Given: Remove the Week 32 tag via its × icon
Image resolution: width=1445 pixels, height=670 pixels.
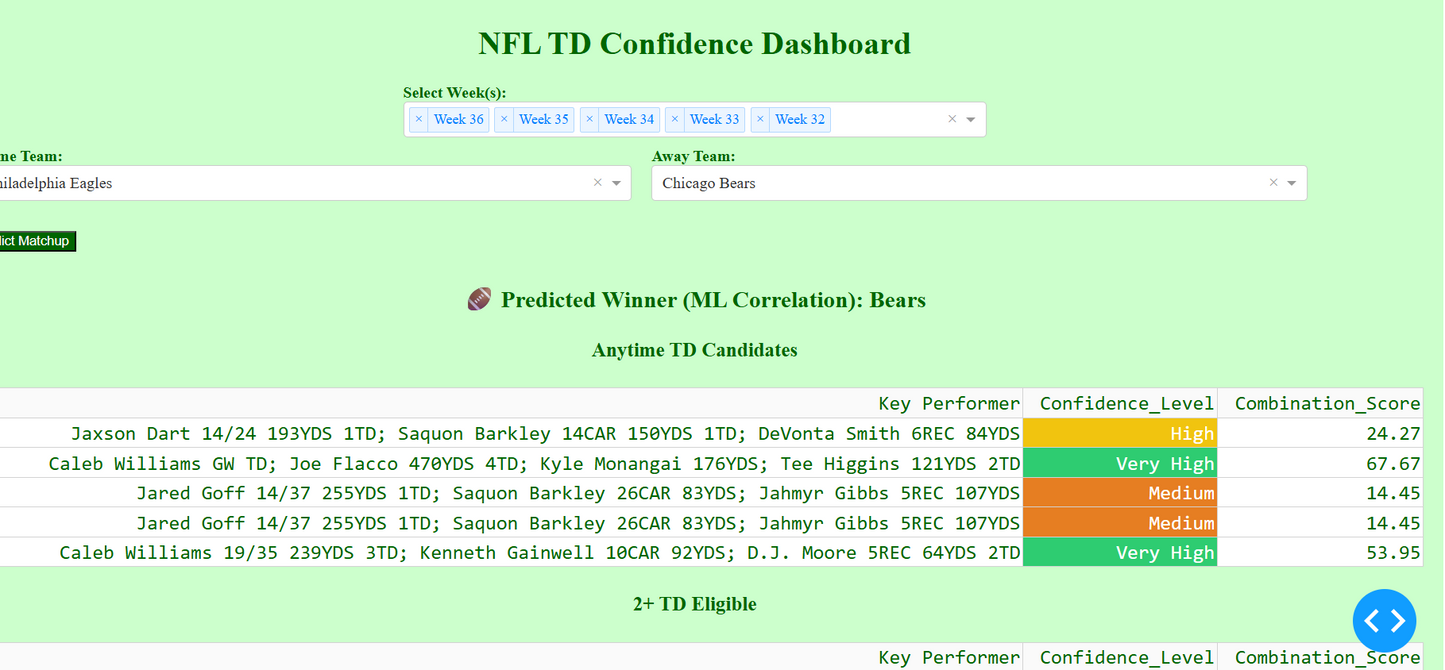Looking at the screenshot, I should pyautogui.click(x=761, y=119).
